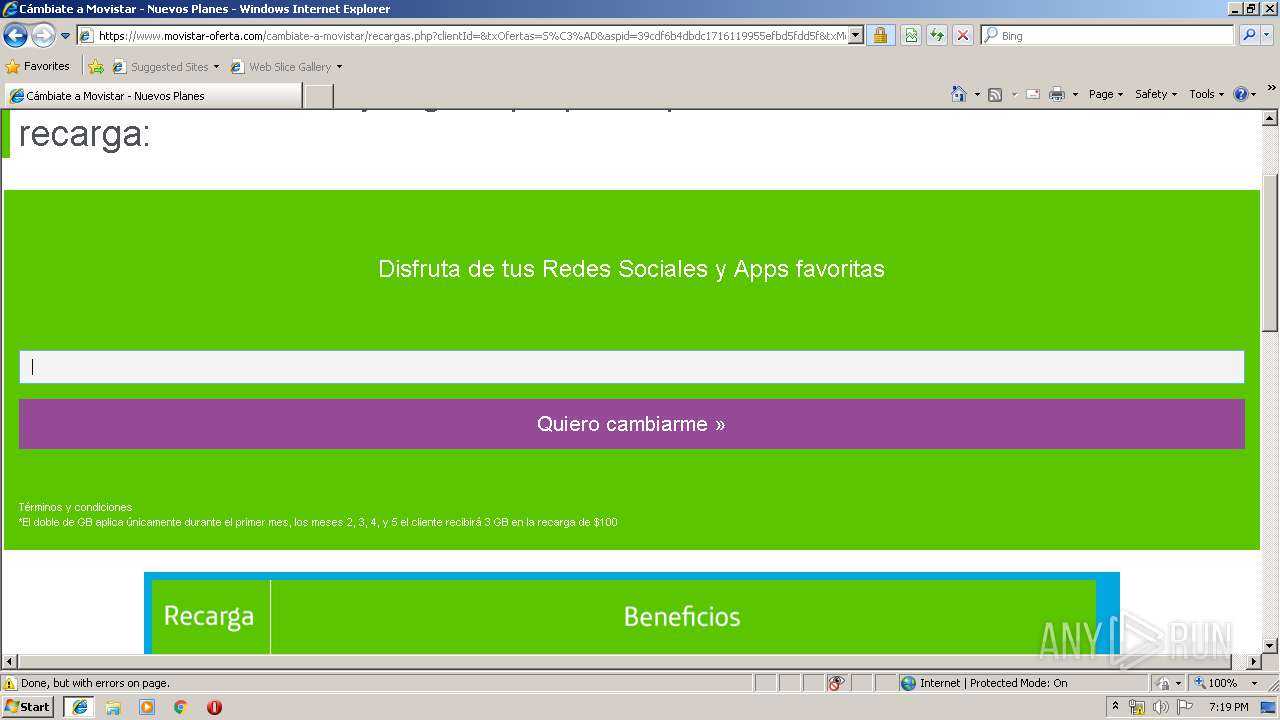The width and height of the screenshot is (1280, 720).
Task: Expand the Print options dropdown arrow
Action: [x=1075, y=94]
